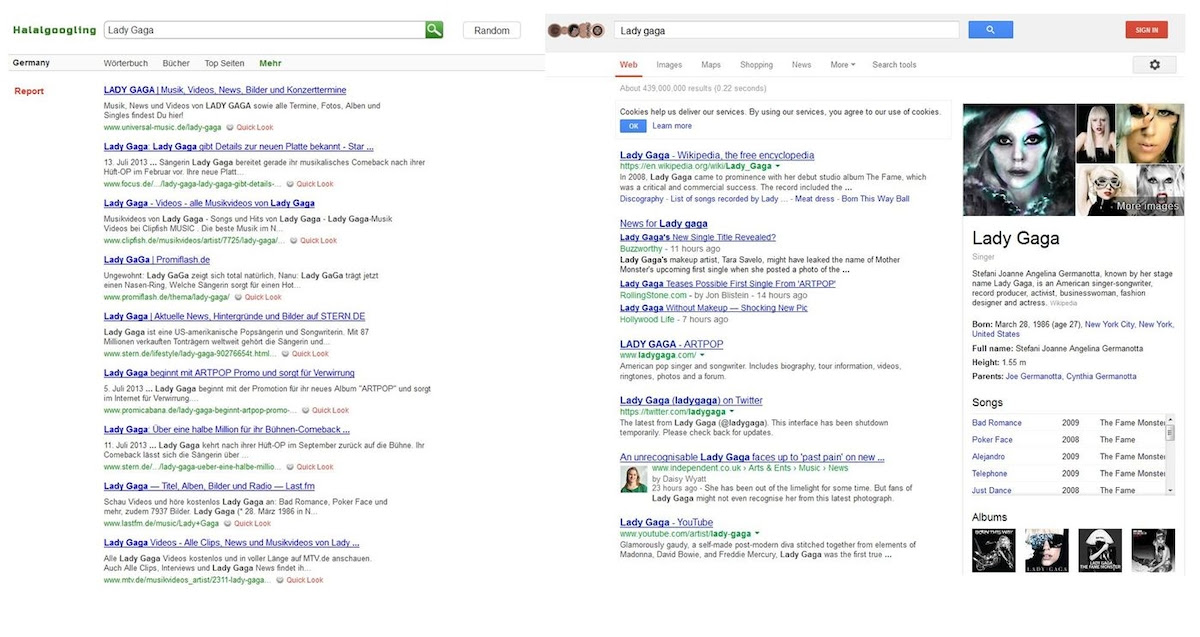Open dropdown arrow next to www.ladygaga.com URL

pos(702,355)
